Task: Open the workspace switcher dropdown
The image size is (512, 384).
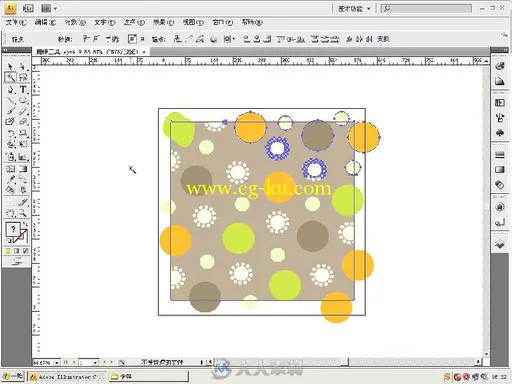Action: click(x=354, y=9)
